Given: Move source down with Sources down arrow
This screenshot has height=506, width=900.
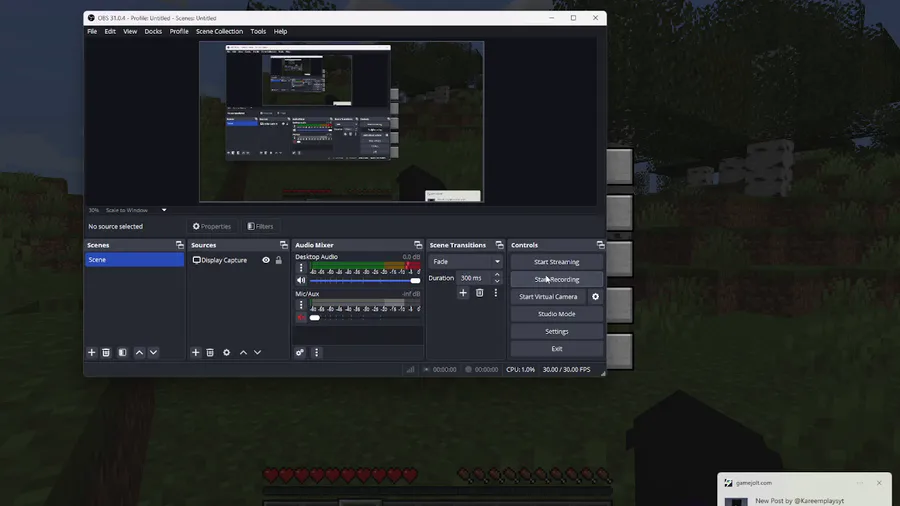Looking at the screenshot, I should coord(257,352).
